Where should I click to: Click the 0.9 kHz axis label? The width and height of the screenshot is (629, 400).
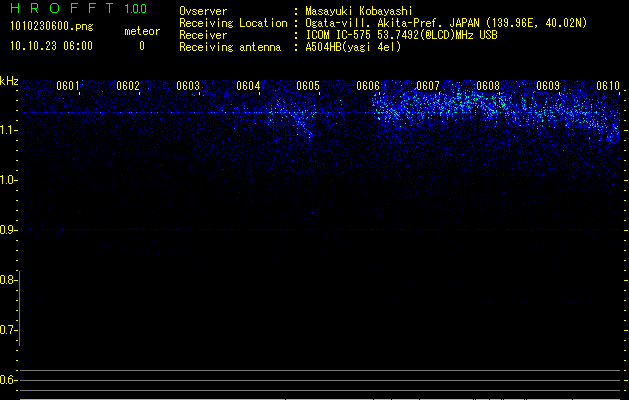pyautogui.click(x=7, y=230)
